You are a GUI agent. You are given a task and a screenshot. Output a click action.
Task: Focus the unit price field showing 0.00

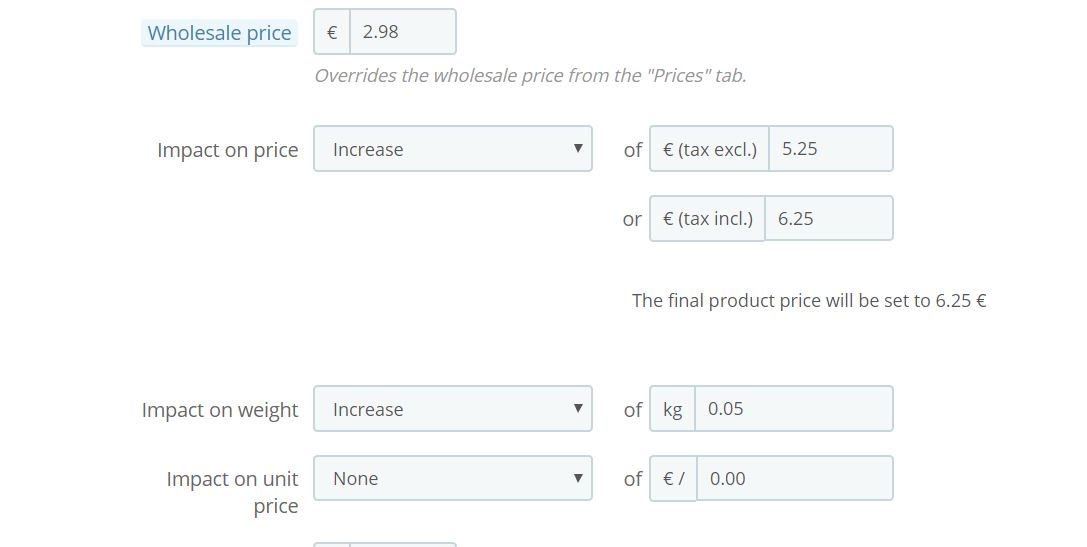(794, 479)
